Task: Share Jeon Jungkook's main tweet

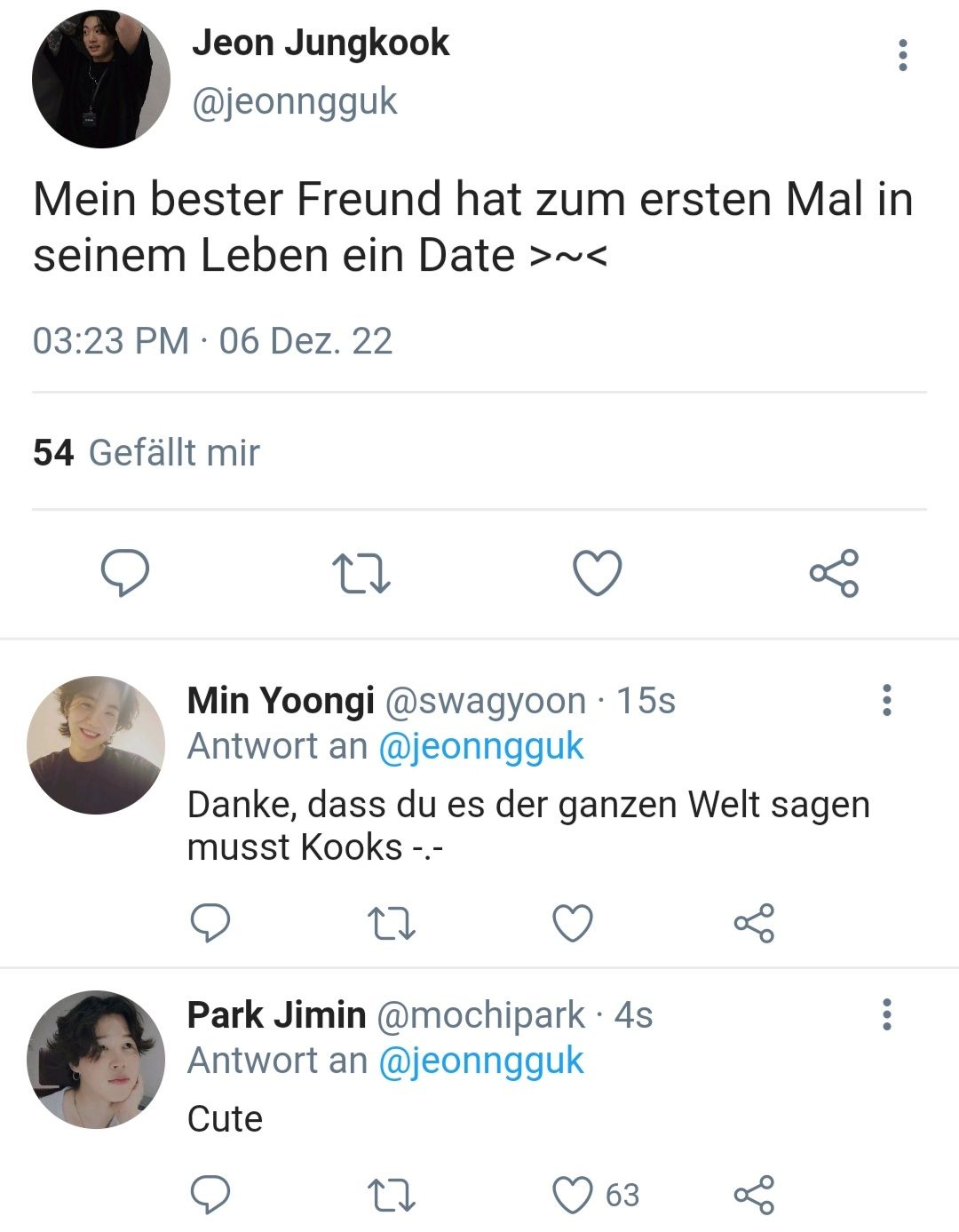Action: 835,573
